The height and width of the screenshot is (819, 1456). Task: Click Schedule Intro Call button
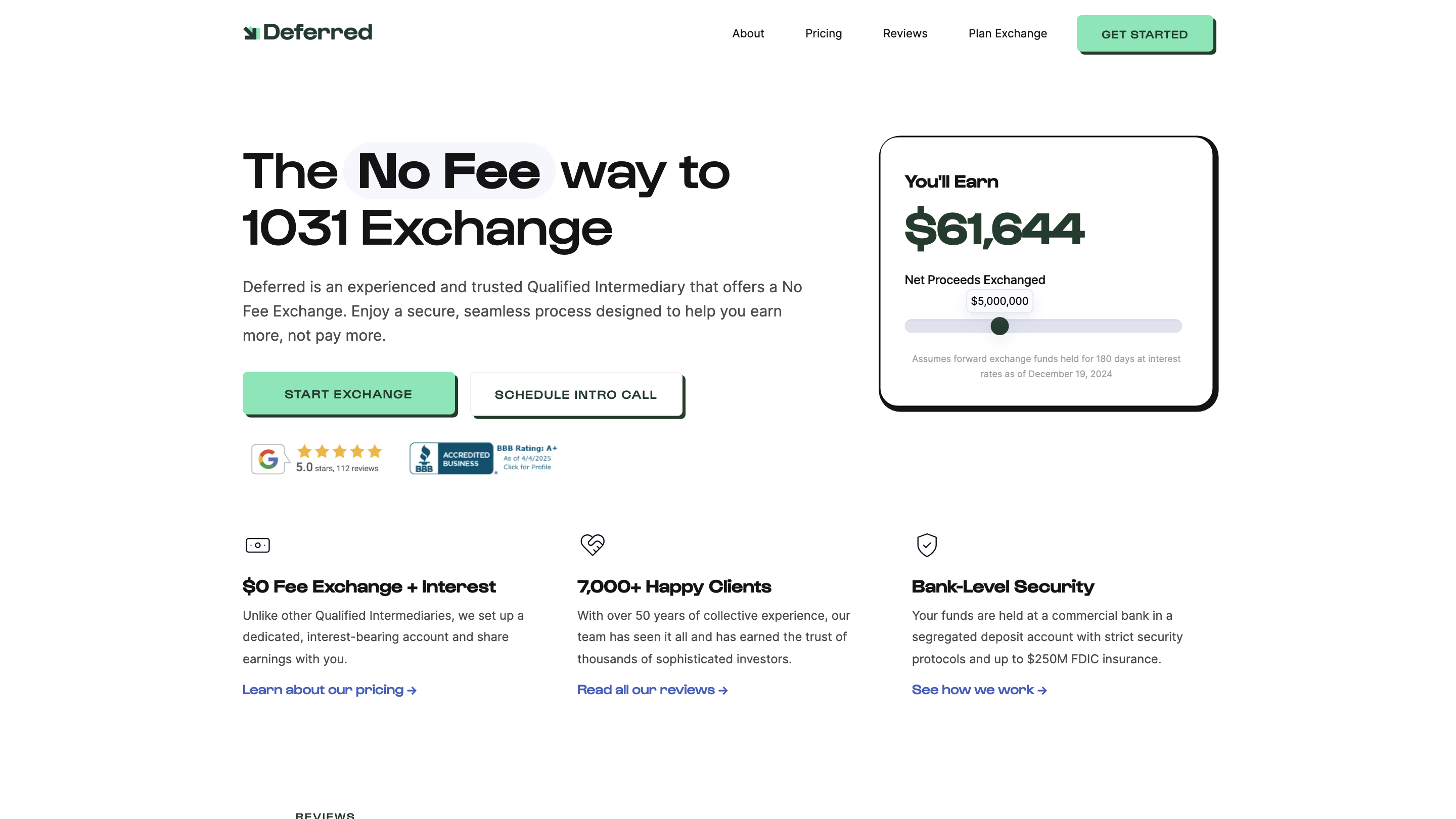coord(575,394)
